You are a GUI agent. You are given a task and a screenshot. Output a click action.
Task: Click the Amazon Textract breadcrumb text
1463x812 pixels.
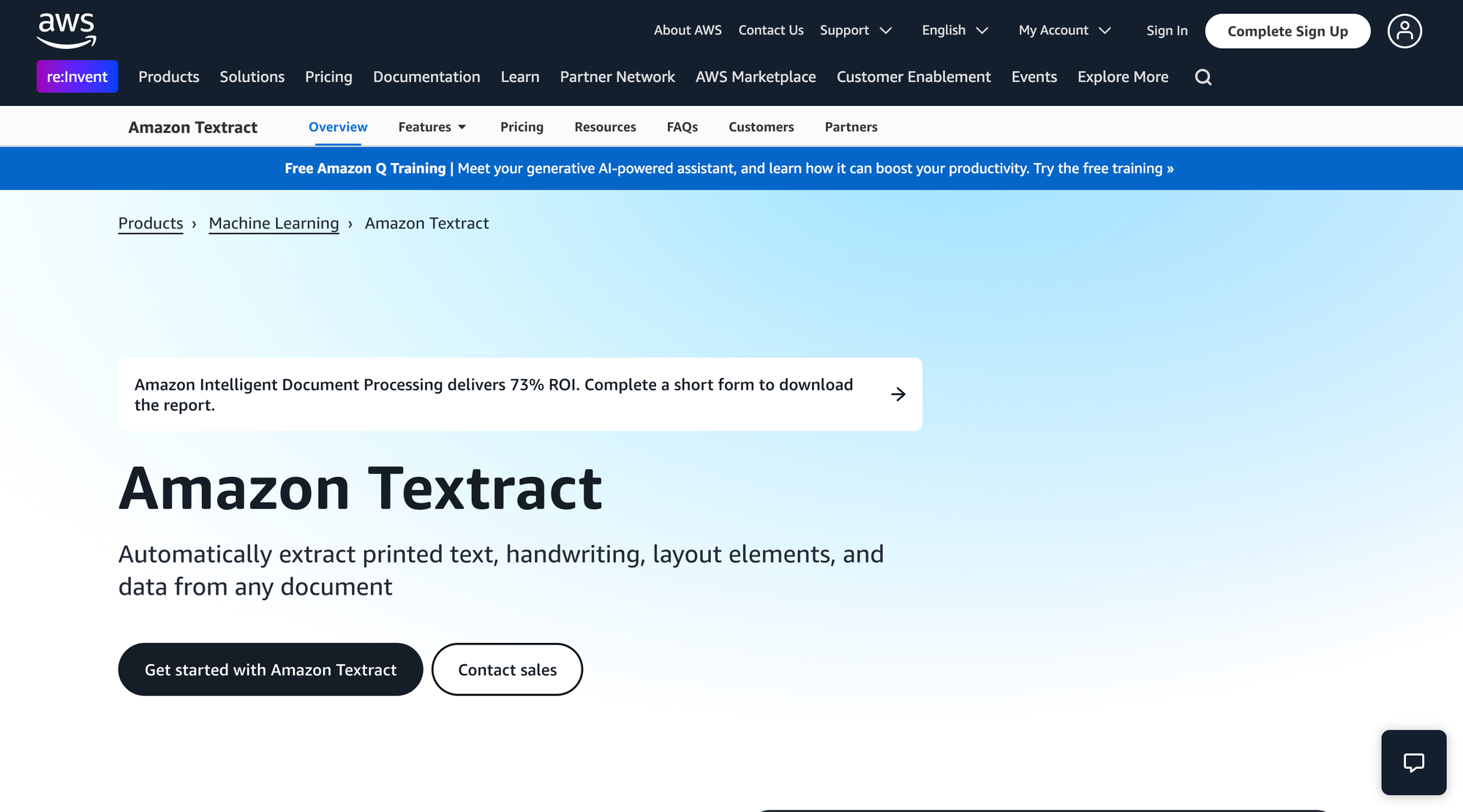426,223
